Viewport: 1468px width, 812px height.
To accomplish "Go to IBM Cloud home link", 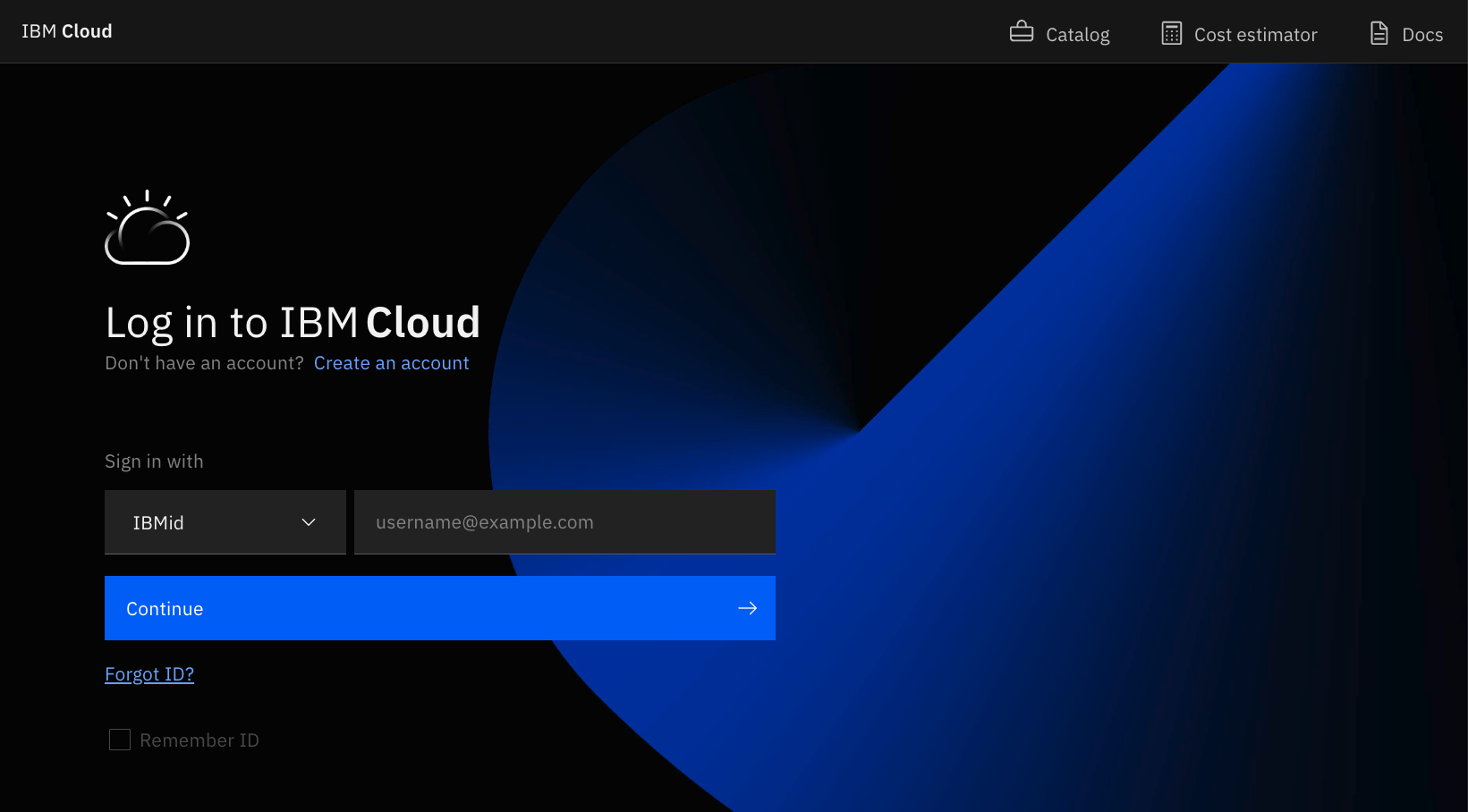I will pos(67,31).
